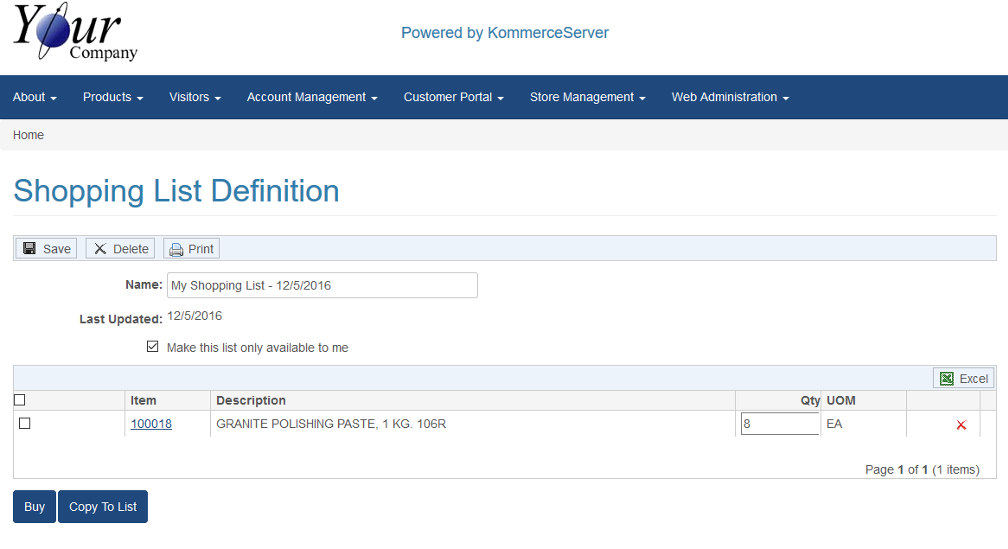
Task: Check the box for the Granite Polishing Paste row
Action: 25,424
